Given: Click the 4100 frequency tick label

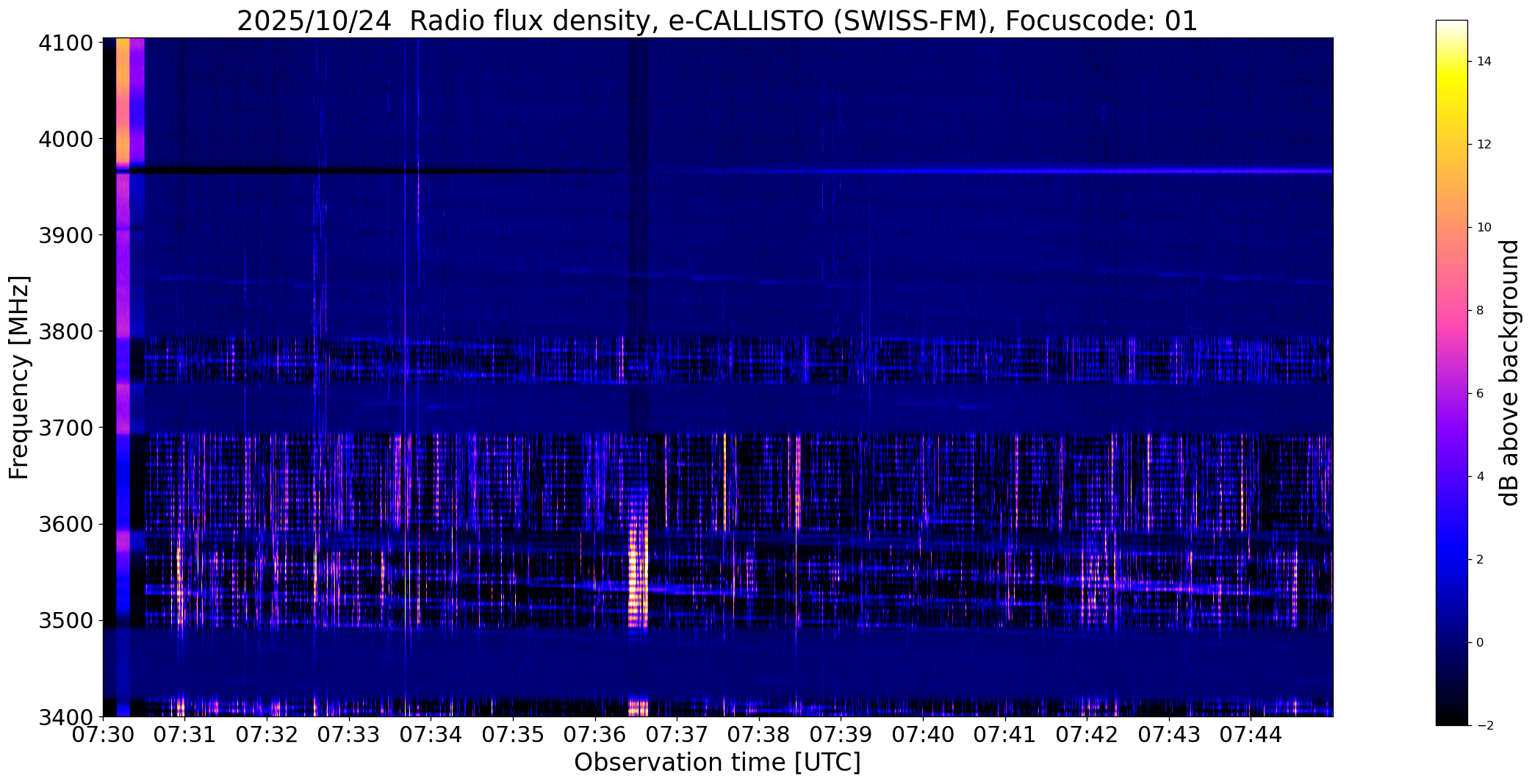Looking at the screenshot, I should [66, 43].
